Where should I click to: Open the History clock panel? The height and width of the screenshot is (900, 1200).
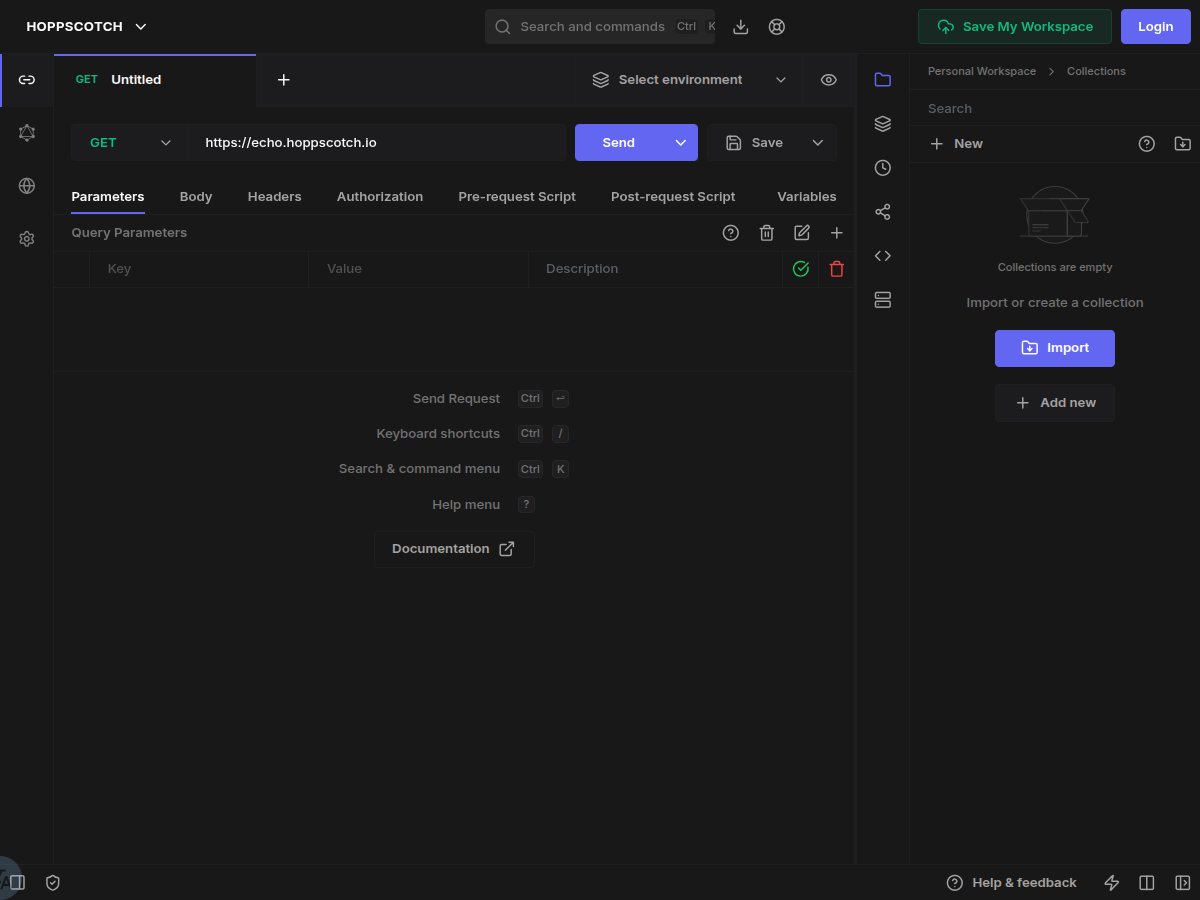(882, 168)
